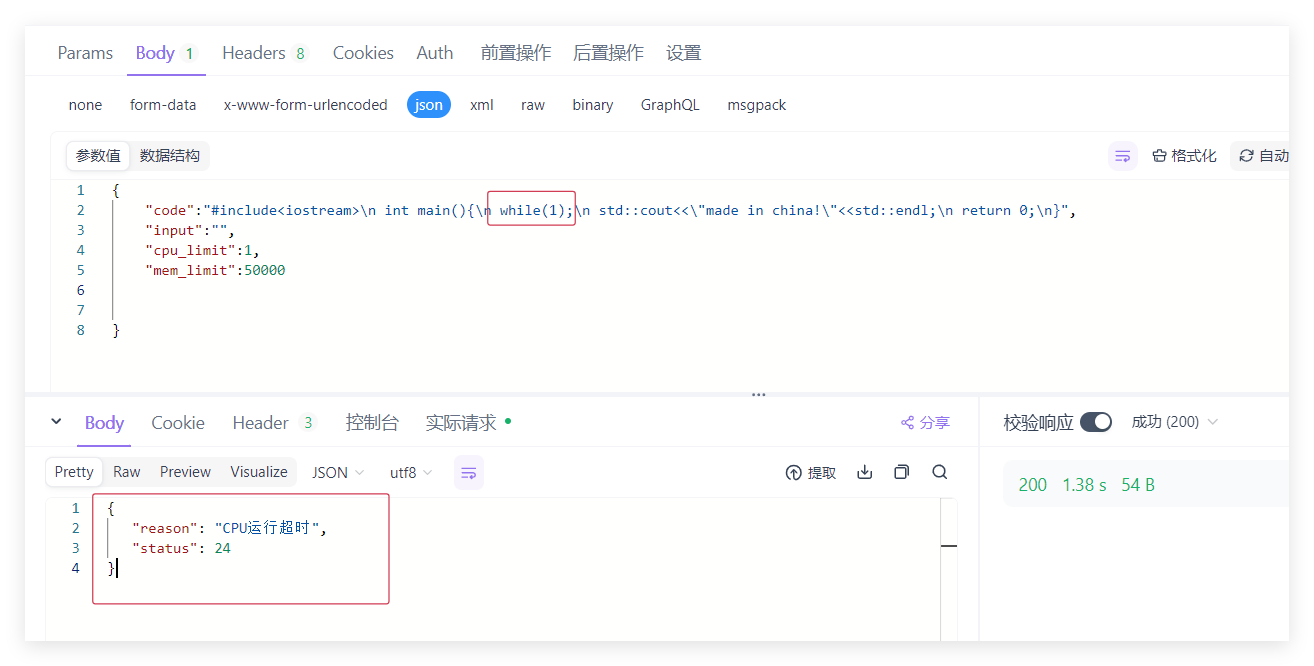
Task: Select the none body type
Action: 85,105
